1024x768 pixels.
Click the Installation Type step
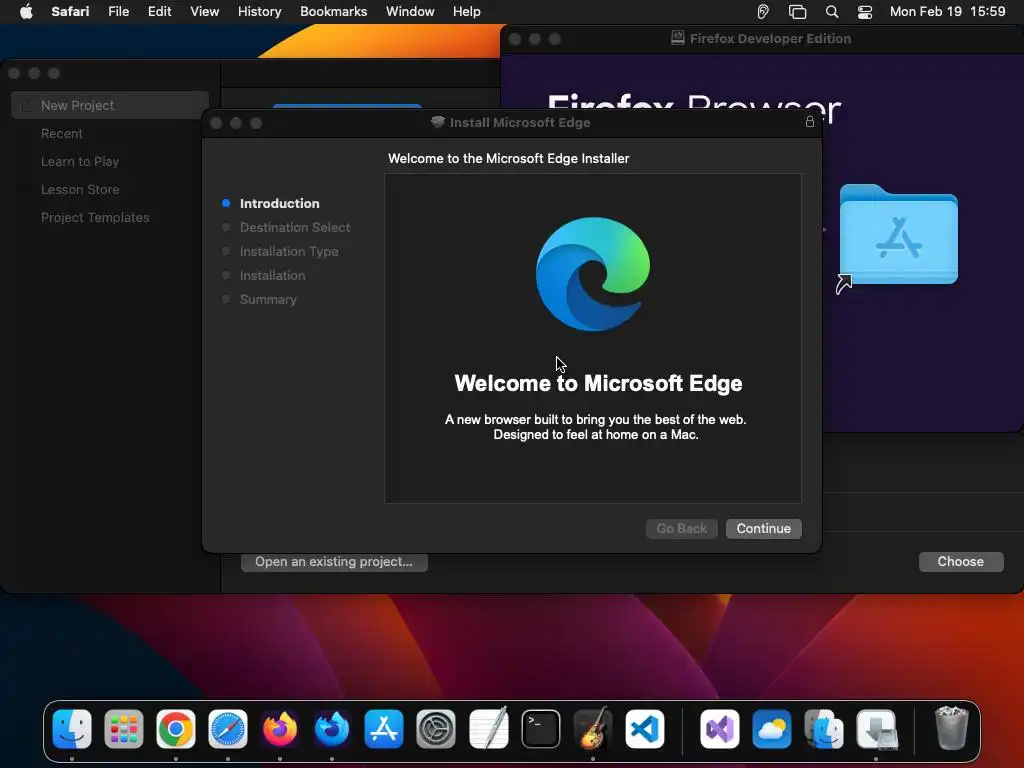point(289,251)
